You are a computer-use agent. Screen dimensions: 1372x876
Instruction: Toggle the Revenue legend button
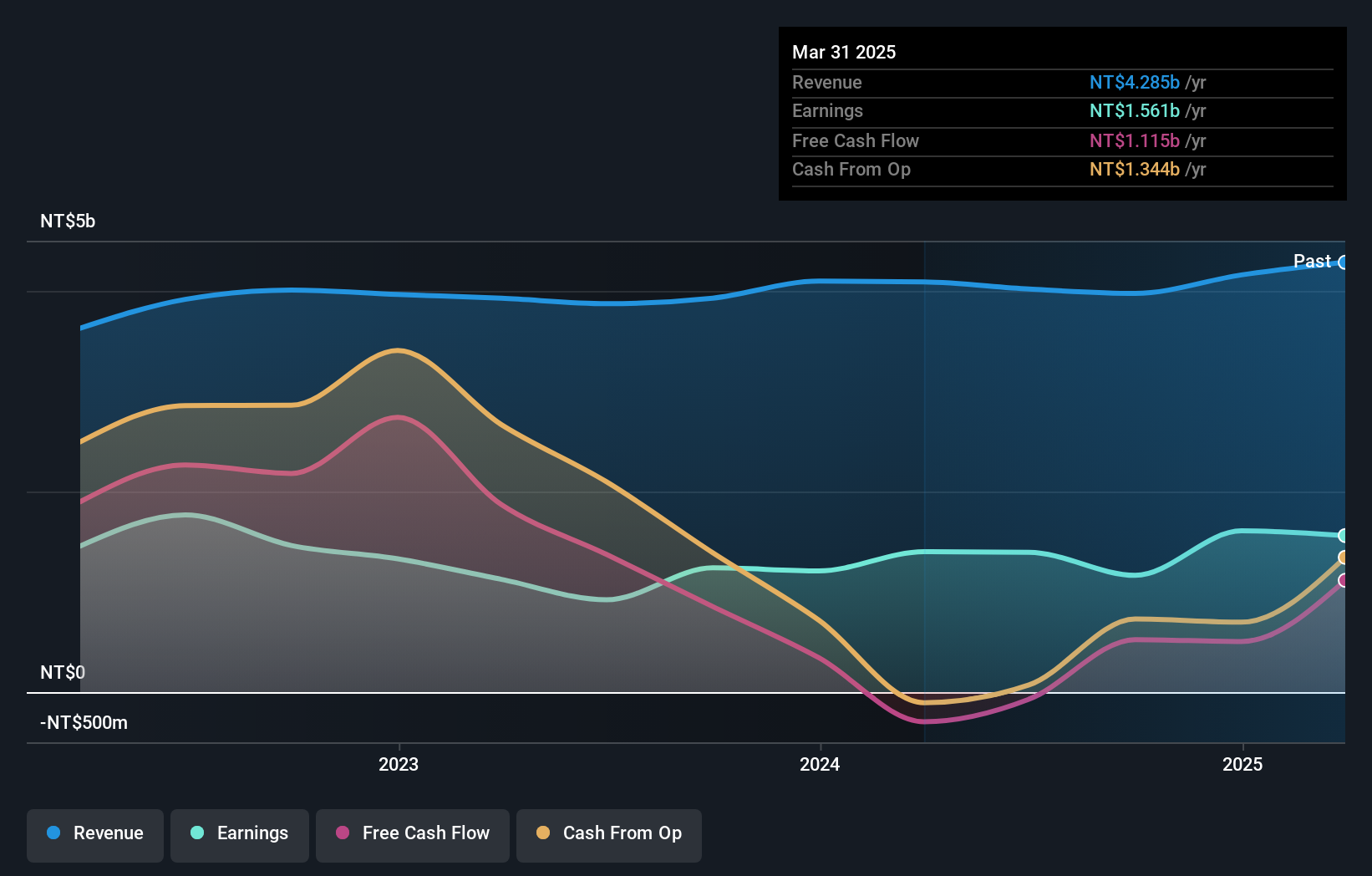pos(95,834)
